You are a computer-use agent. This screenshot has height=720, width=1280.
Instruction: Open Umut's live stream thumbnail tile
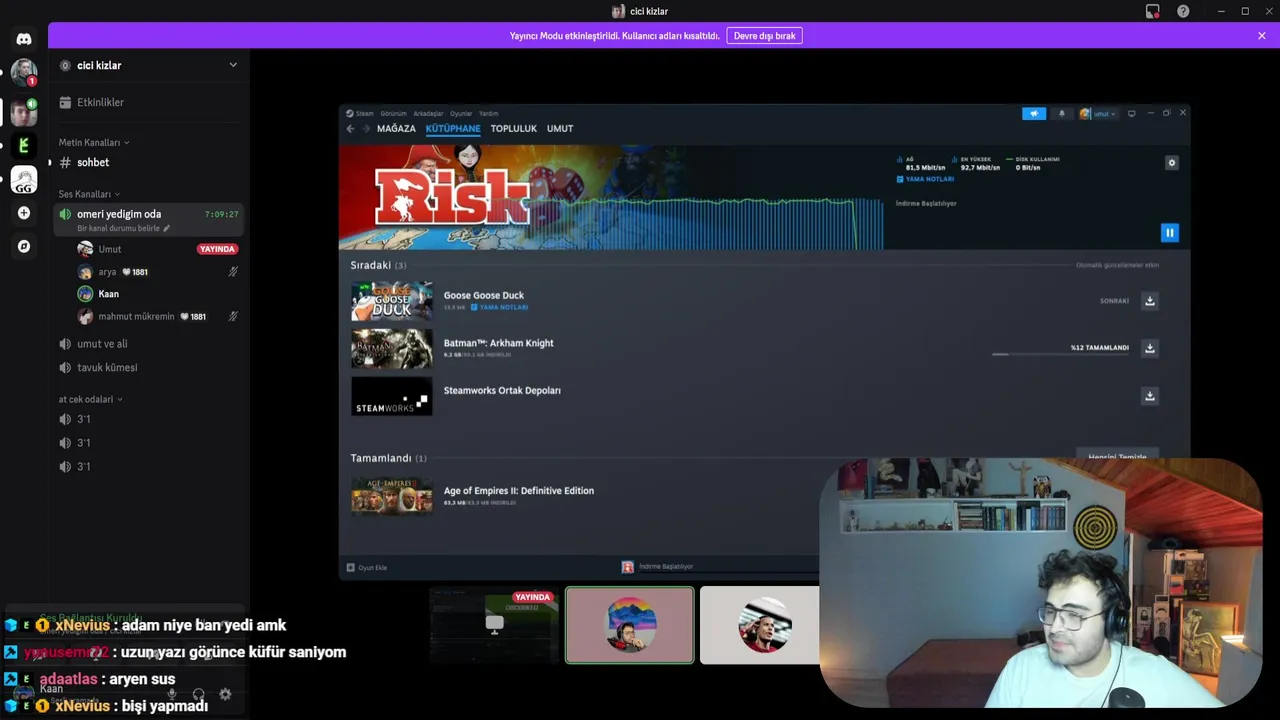pos(494,625)
